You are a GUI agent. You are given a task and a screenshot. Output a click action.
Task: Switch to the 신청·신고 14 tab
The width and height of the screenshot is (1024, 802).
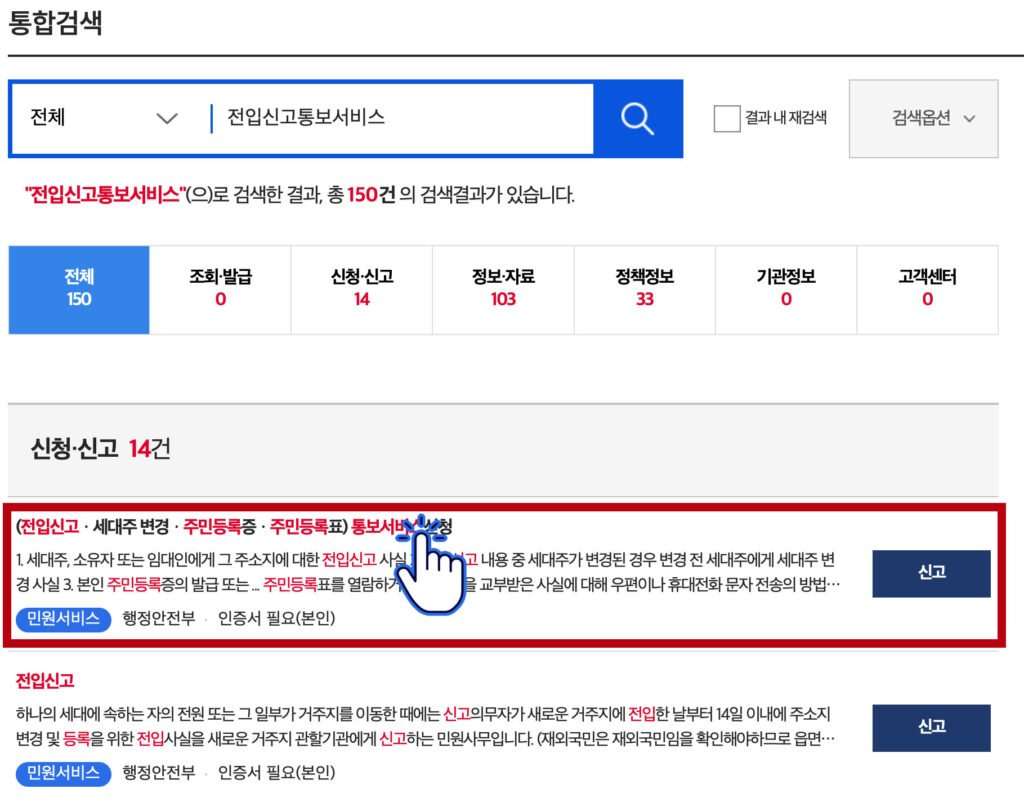click(362, 289)
